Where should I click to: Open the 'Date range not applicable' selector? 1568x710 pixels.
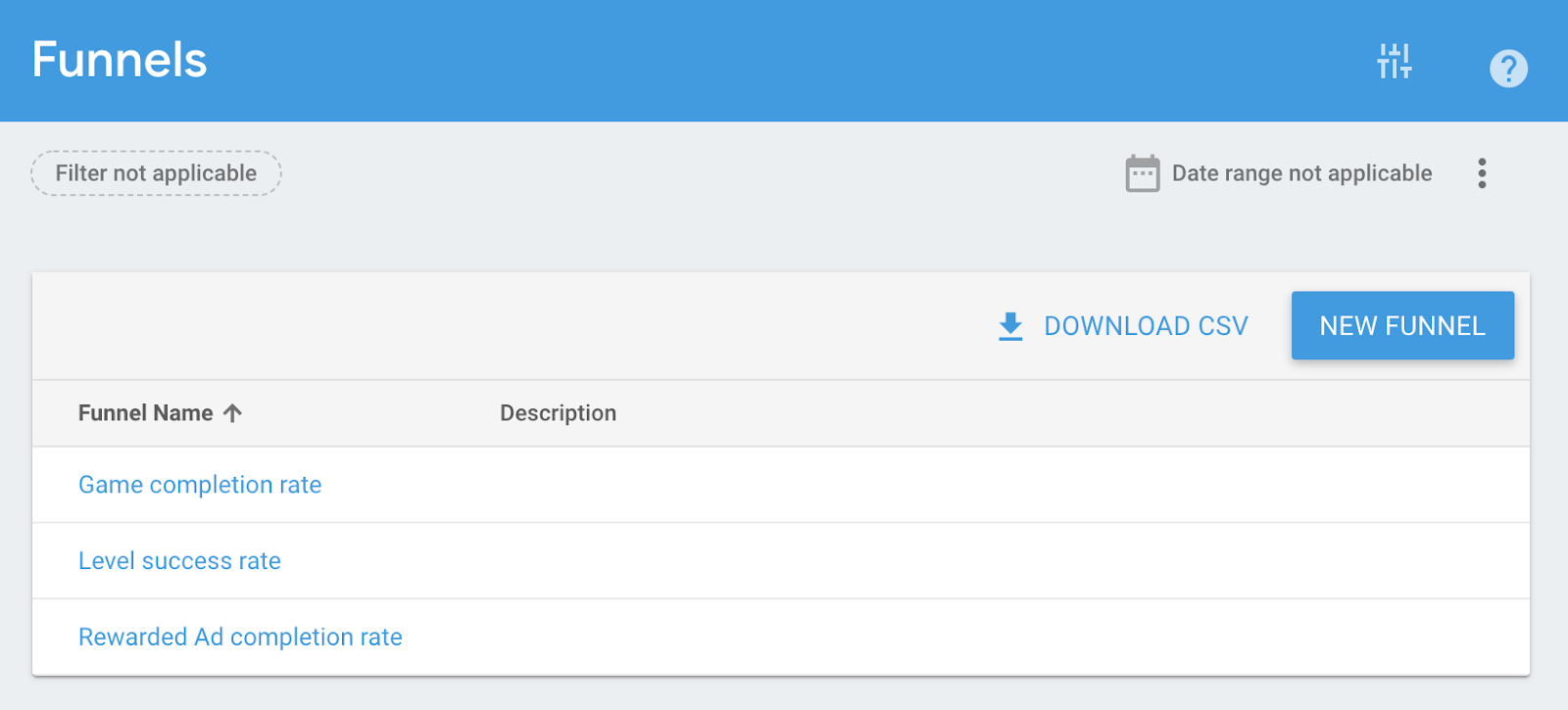1301,173
